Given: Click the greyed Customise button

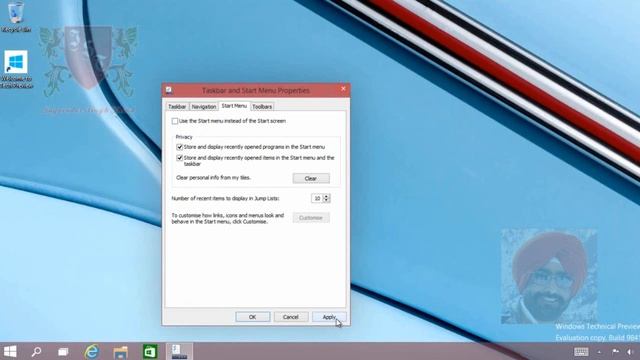Looking at the screenshot, I should (311, 218).
